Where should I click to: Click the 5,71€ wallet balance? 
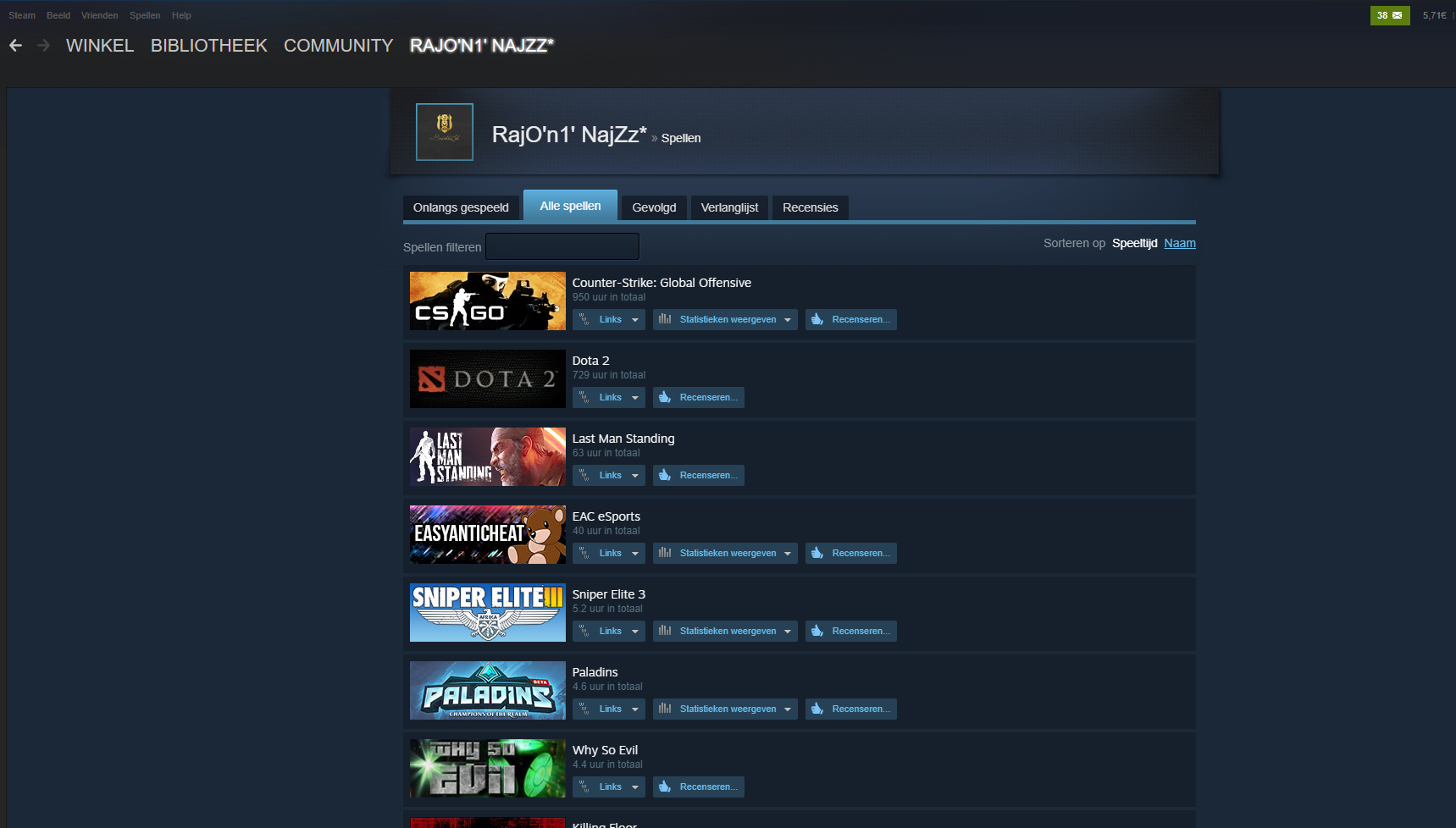[1435, 15]
